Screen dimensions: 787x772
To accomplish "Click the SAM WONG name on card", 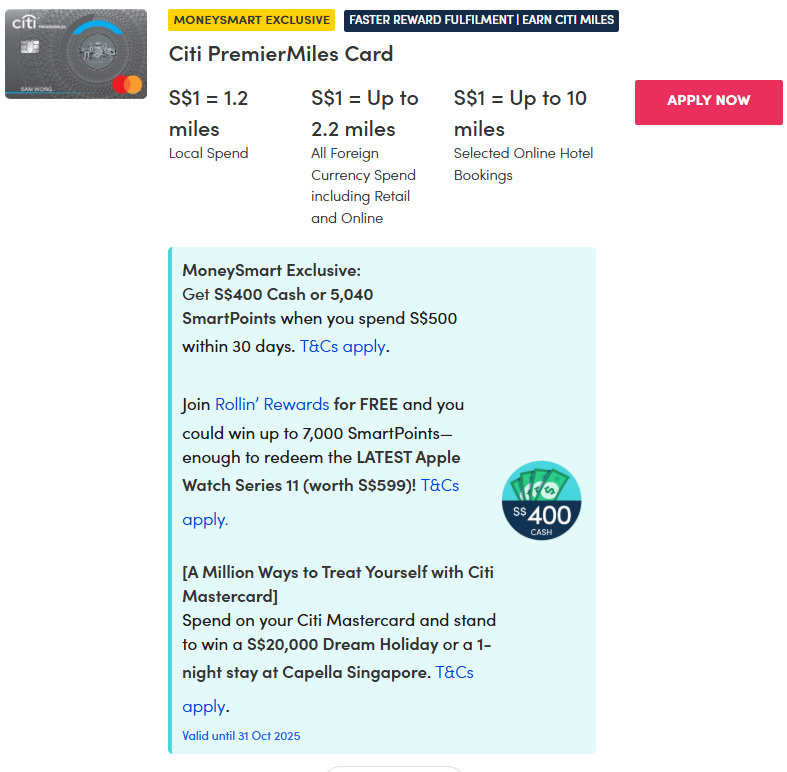I will [23, 90].
